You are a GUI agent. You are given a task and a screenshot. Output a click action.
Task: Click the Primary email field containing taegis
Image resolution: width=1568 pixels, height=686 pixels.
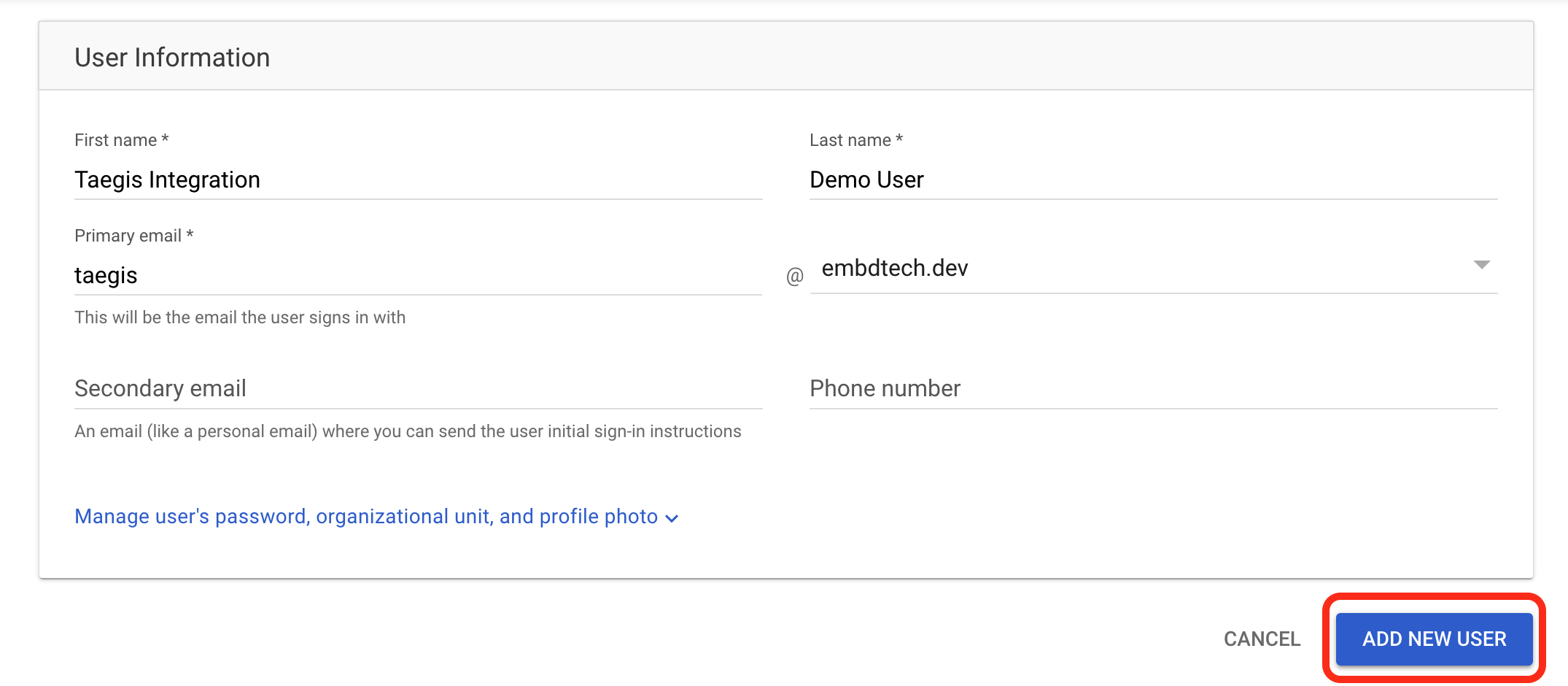[x=418, y=275]
